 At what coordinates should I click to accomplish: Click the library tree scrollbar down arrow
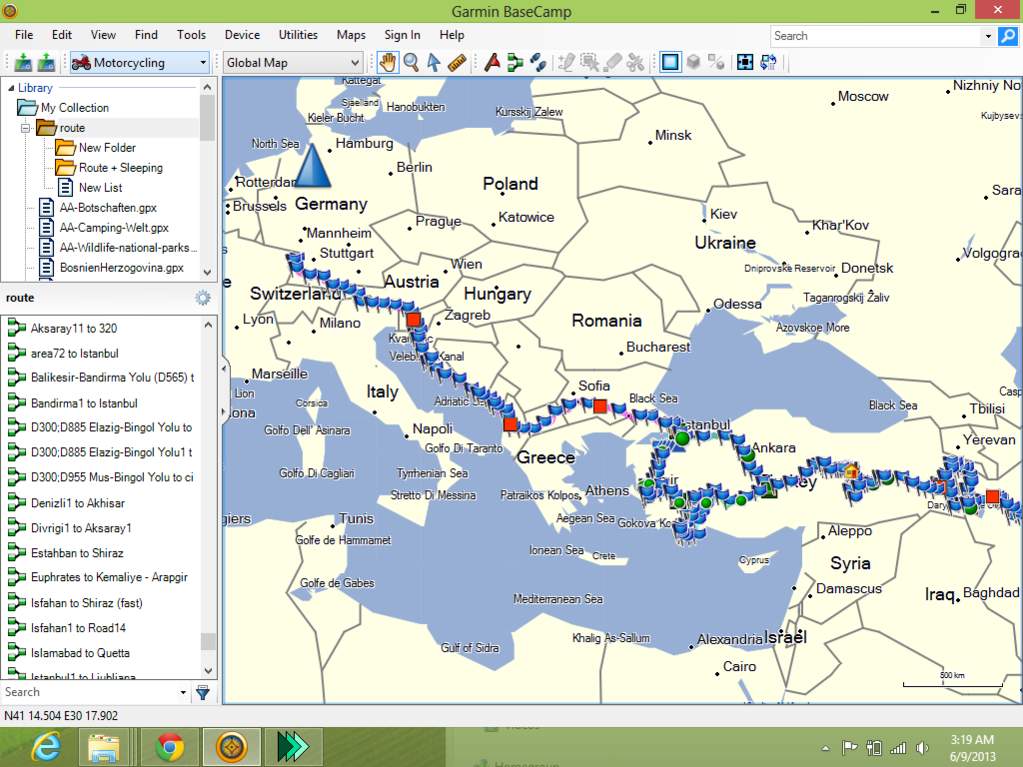tap(207, 273)
